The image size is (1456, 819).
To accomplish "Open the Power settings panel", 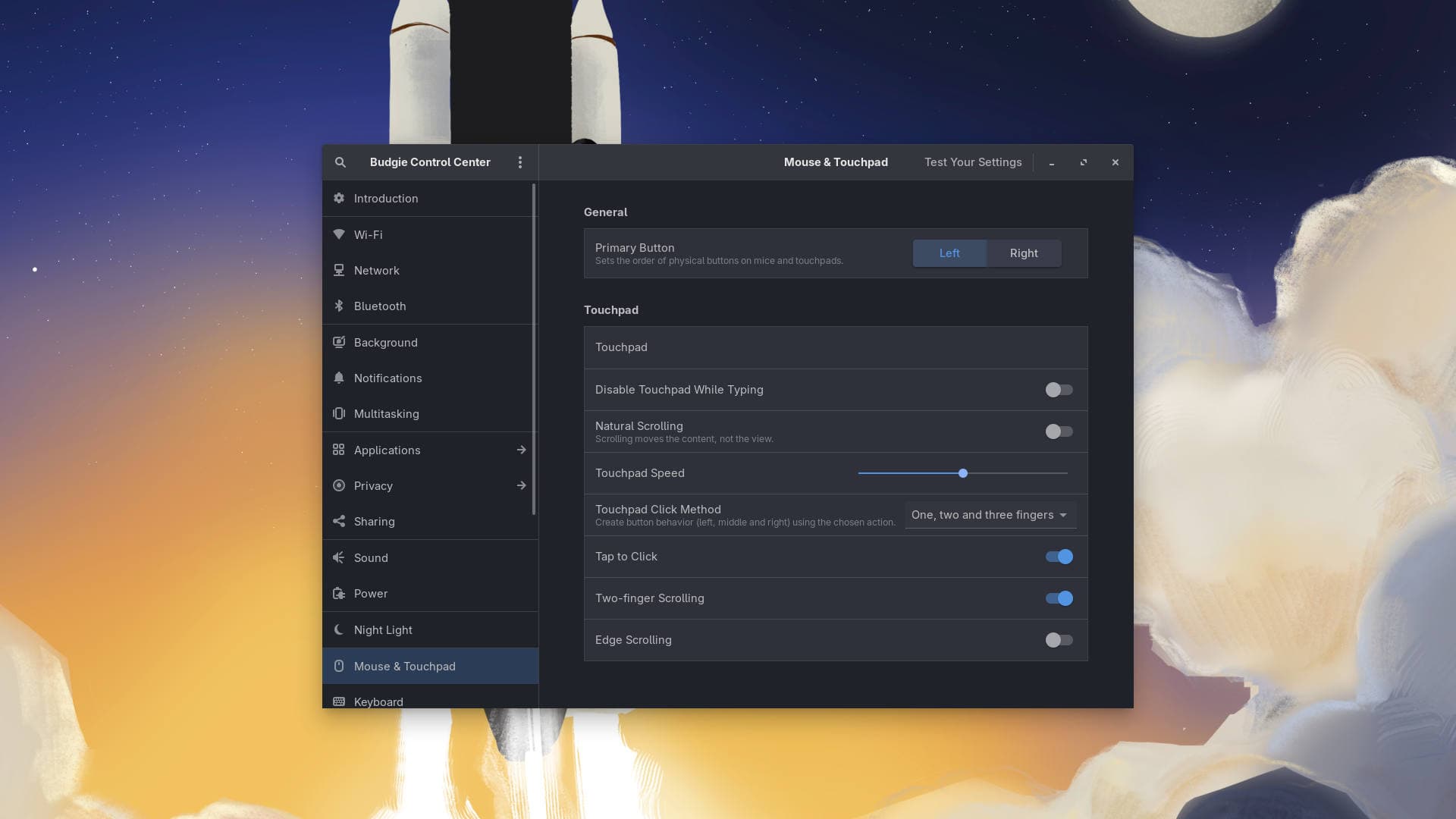I will [371, 593].
